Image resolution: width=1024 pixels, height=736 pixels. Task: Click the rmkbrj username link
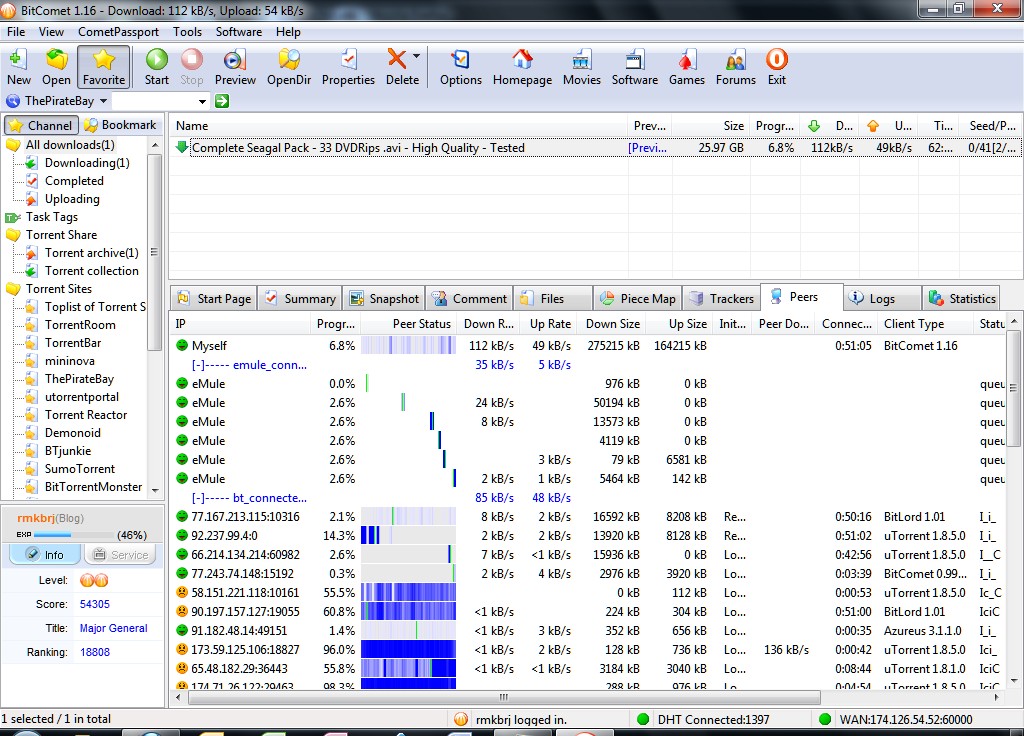coord(36,518)
